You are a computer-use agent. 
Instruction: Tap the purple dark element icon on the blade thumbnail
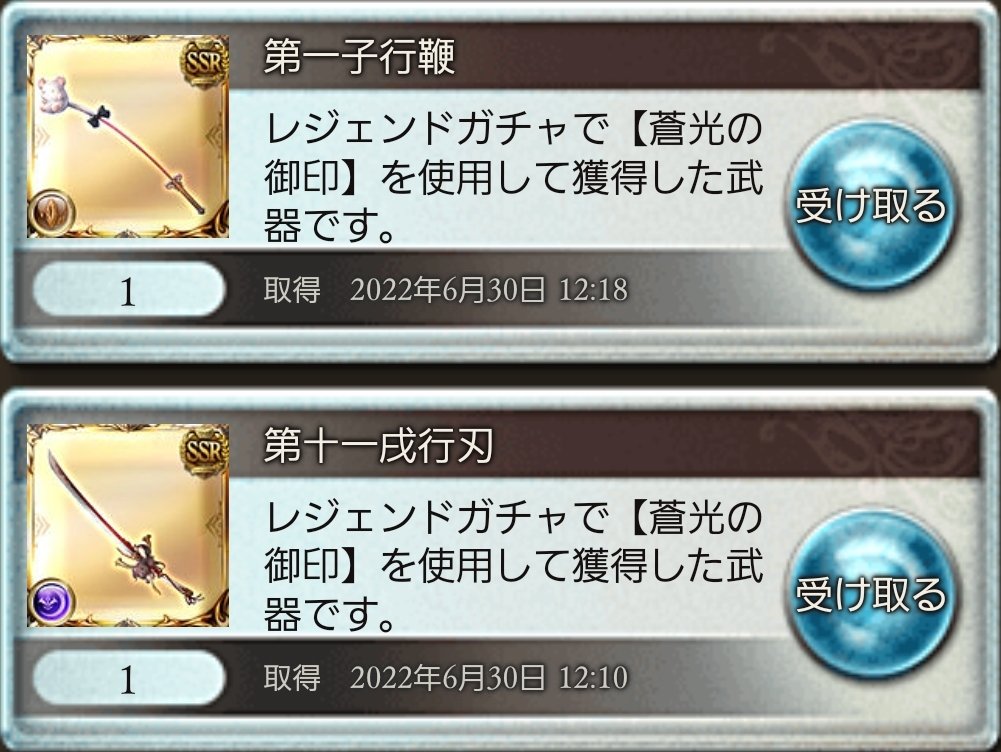(x=52, y=601)
